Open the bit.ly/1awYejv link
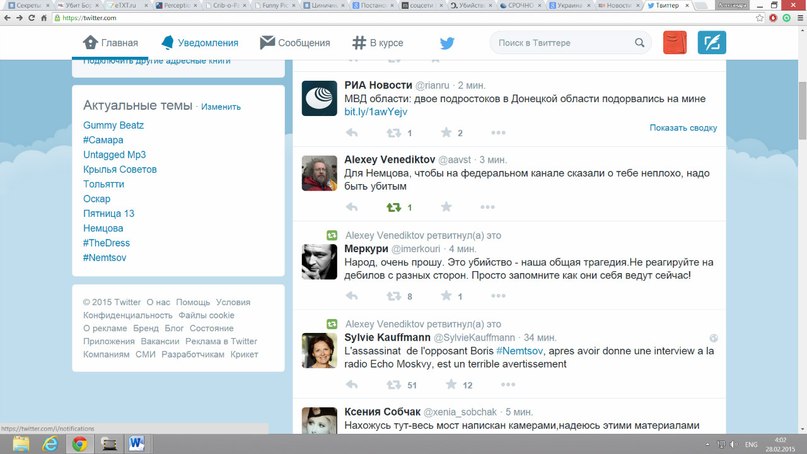807x454 pixels. (x=376, y=112)
